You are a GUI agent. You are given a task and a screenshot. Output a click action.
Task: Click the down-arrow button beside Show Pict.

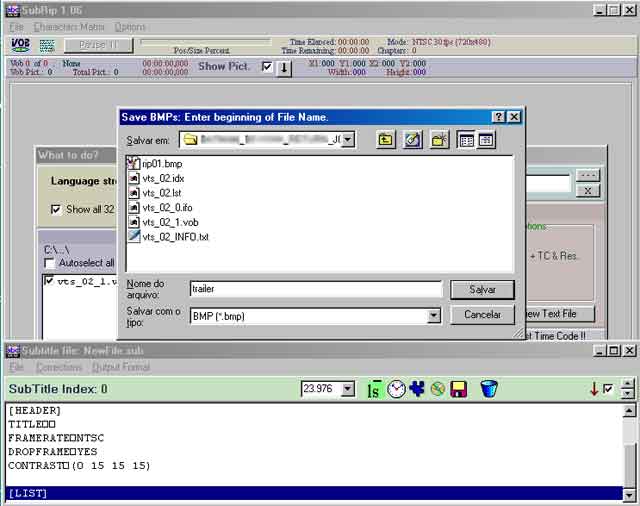coord(284,68)
